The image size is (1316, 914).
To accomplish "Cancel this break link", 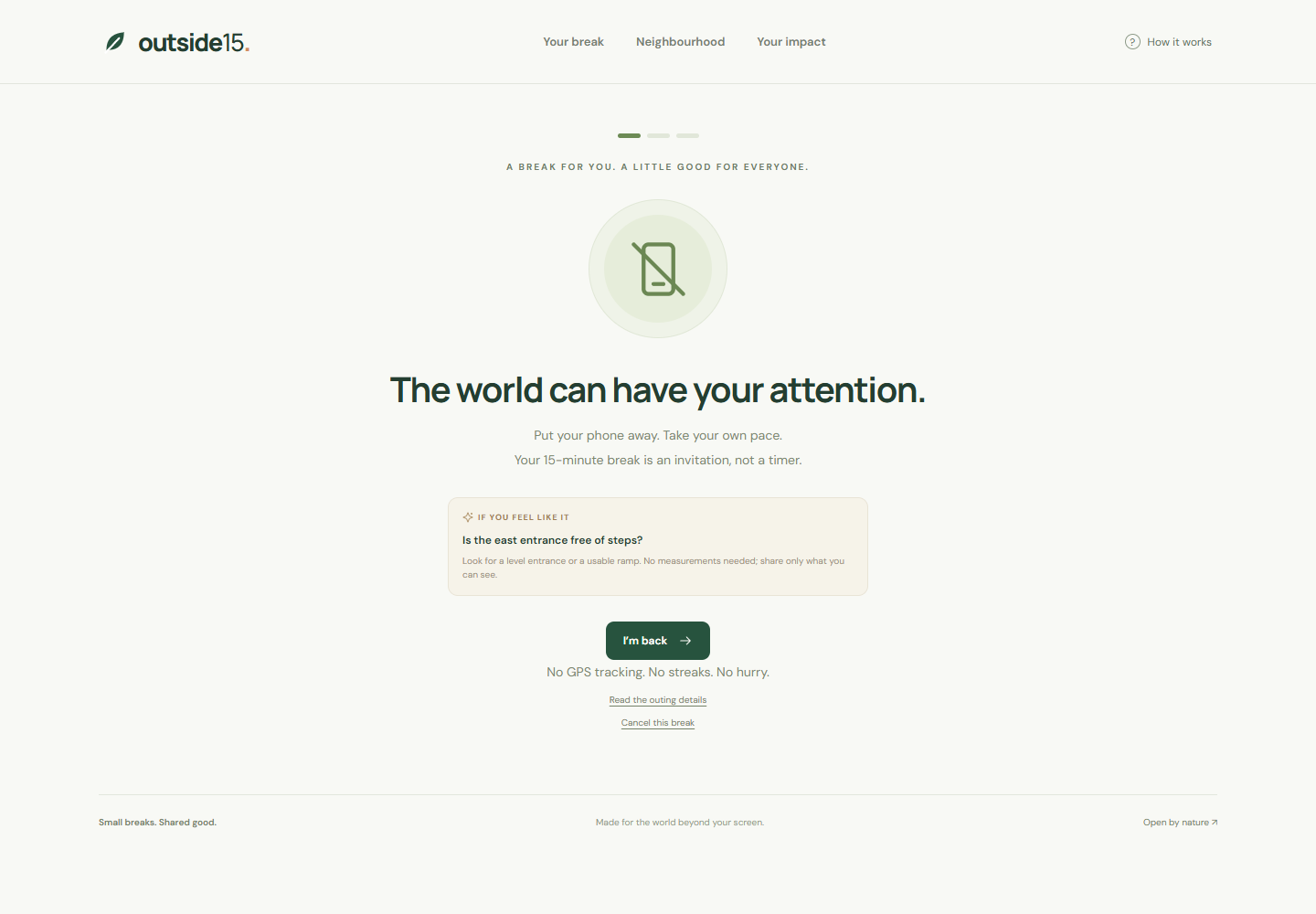I will (x=658, y=723).
